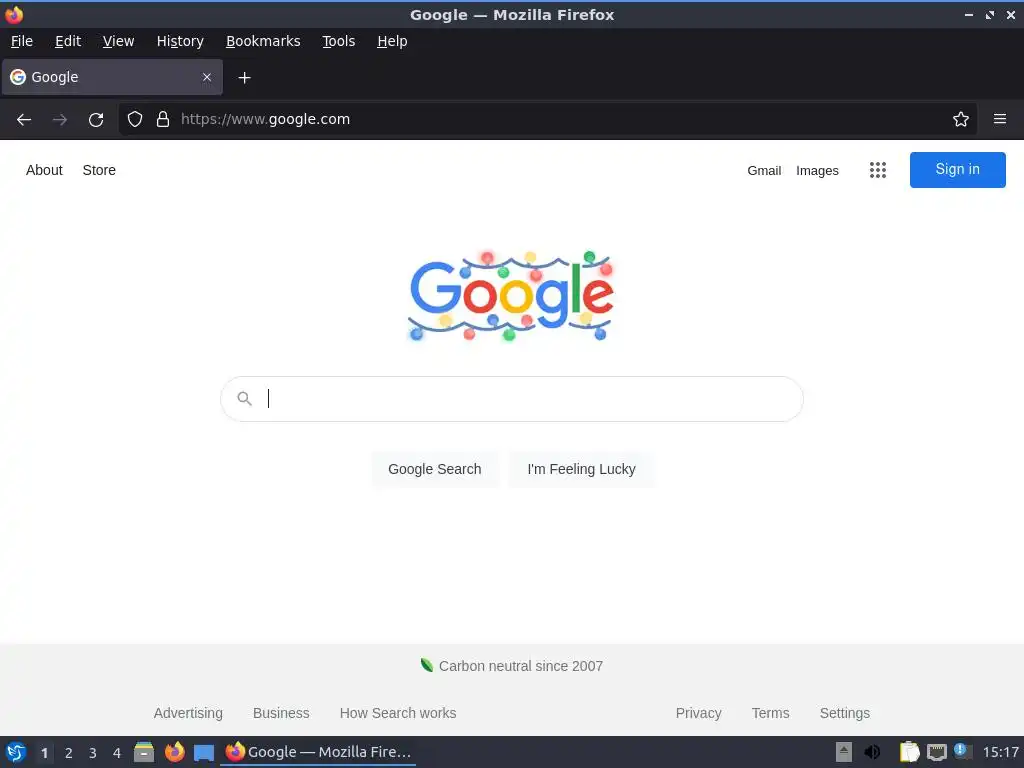Screen dimensions: 1024x768
Task: Open the Firefox hamburger application menu
Action: [1000, 119]
